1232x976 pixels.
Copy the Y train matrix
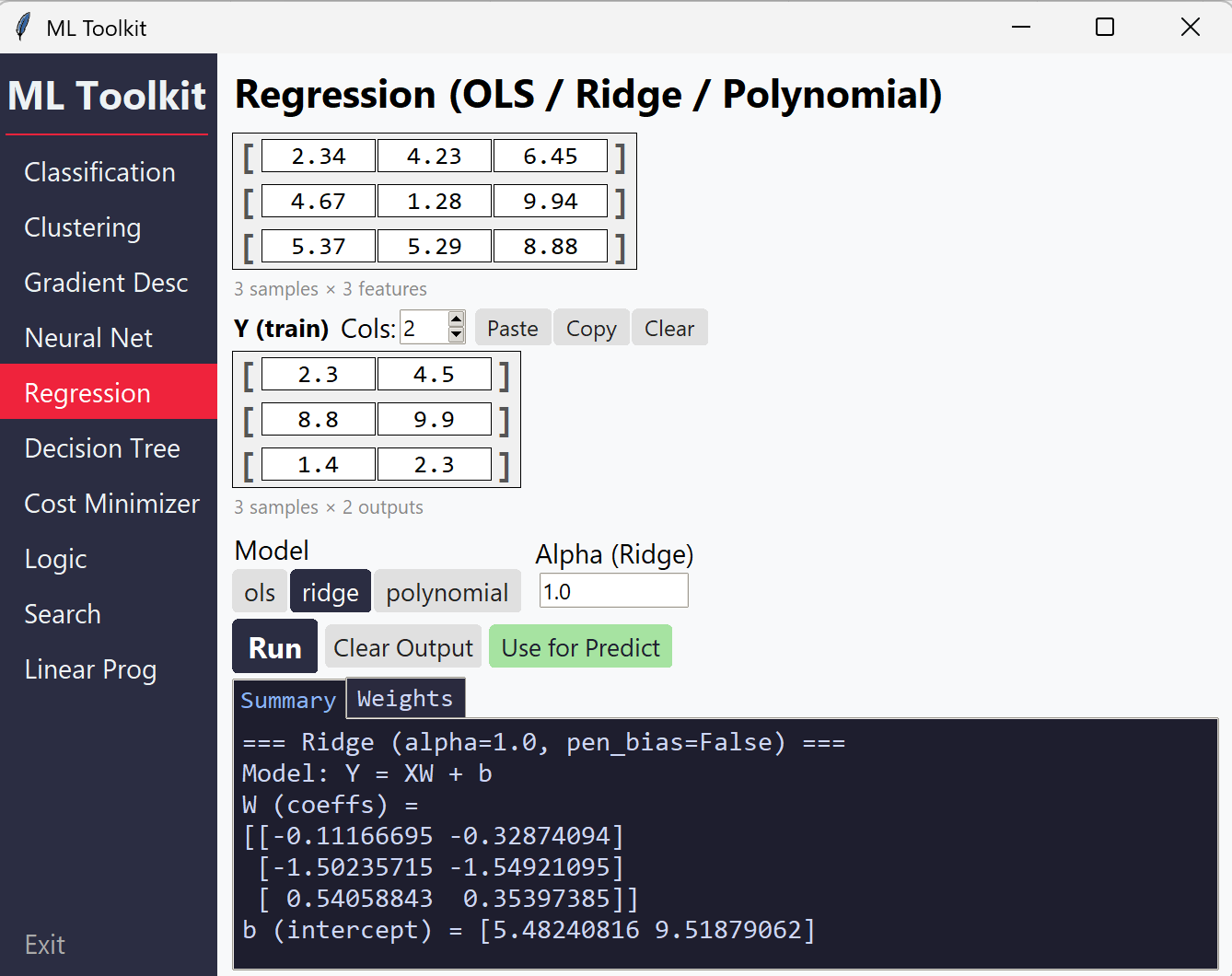591,329
